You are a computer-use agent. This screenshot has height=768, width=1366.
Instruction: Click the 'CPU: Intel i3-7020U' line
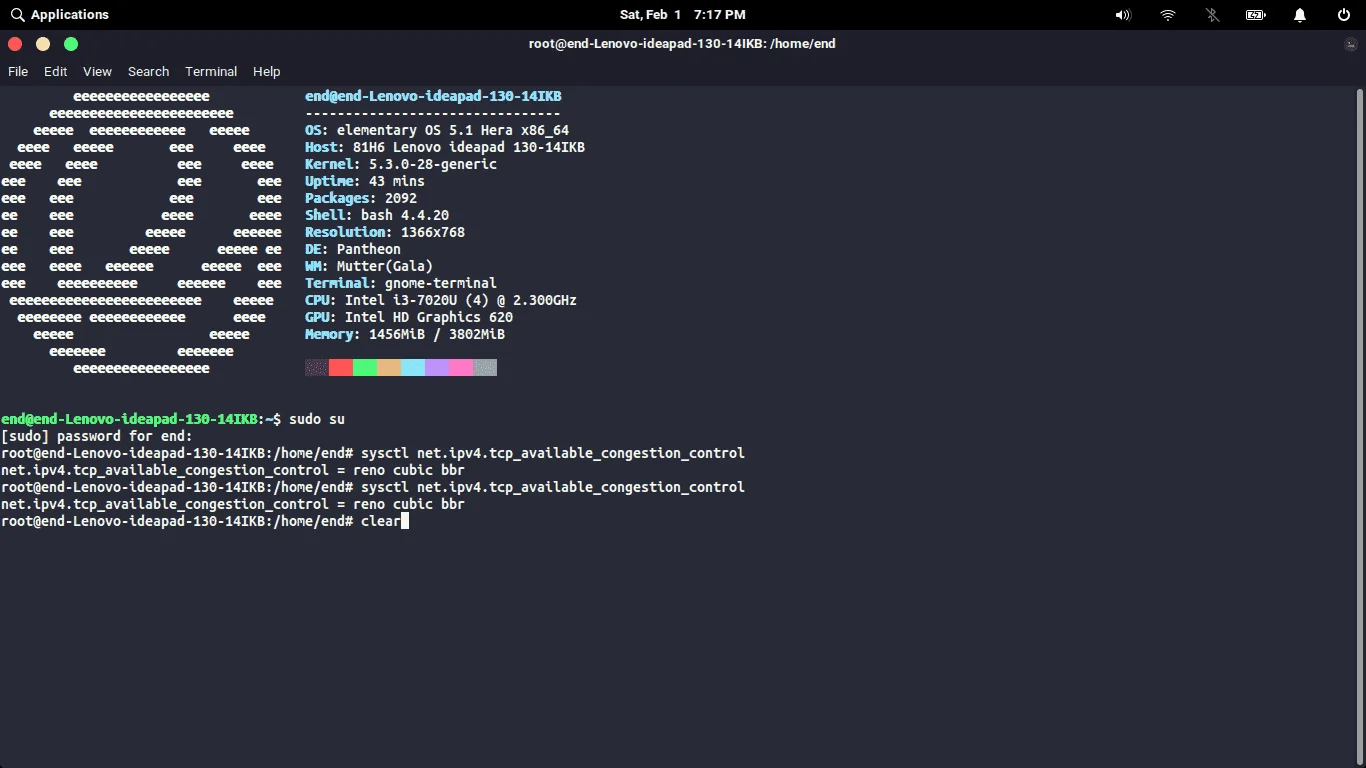(441, 300)
